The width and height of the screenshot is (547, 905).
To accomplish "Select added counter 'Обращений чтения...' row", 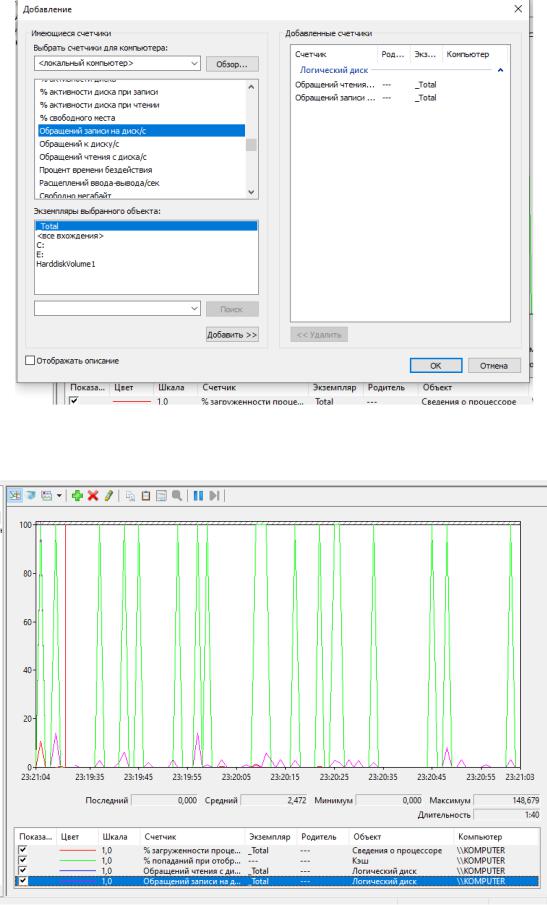I will pos(399,84).
